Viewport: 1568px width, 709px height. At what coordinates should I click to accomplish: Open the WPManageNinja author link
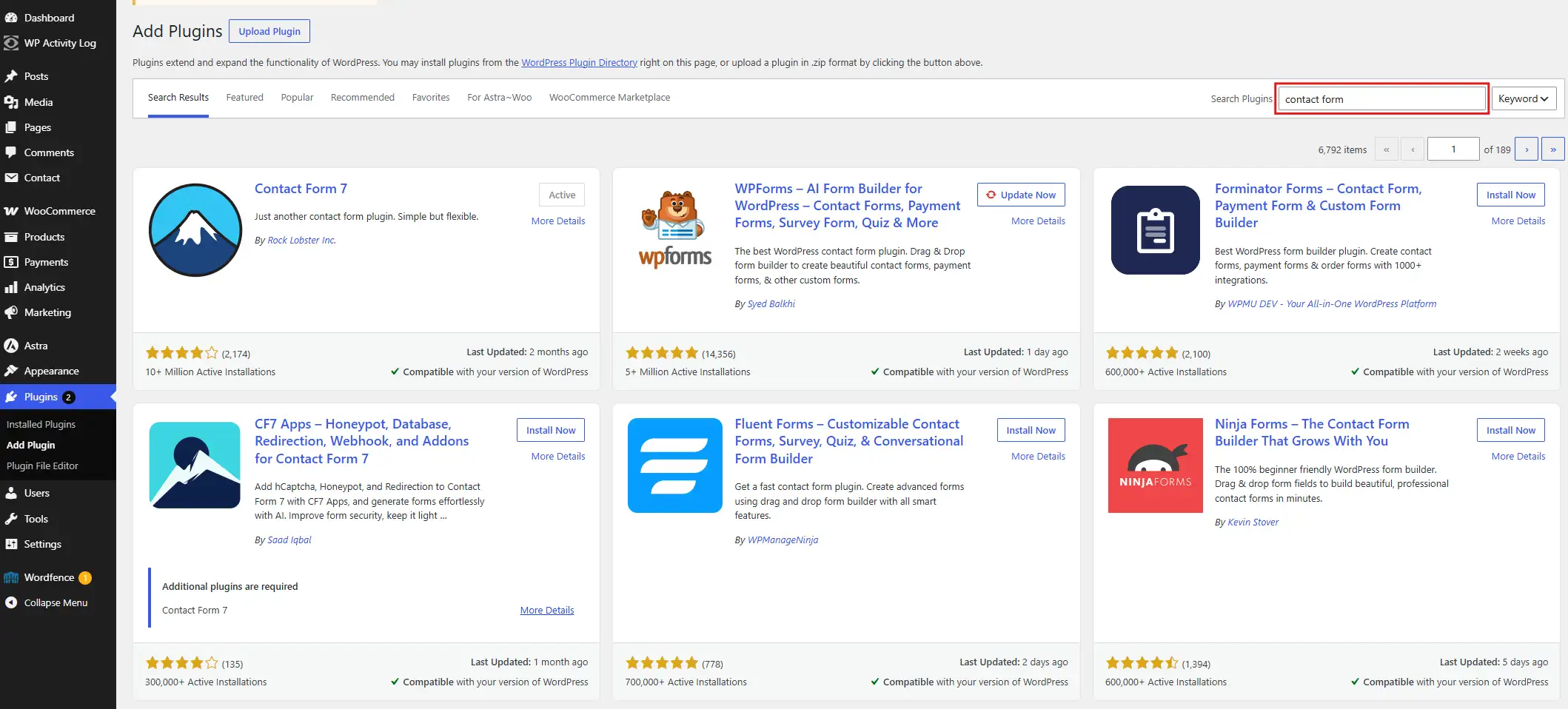pos(783,540)
